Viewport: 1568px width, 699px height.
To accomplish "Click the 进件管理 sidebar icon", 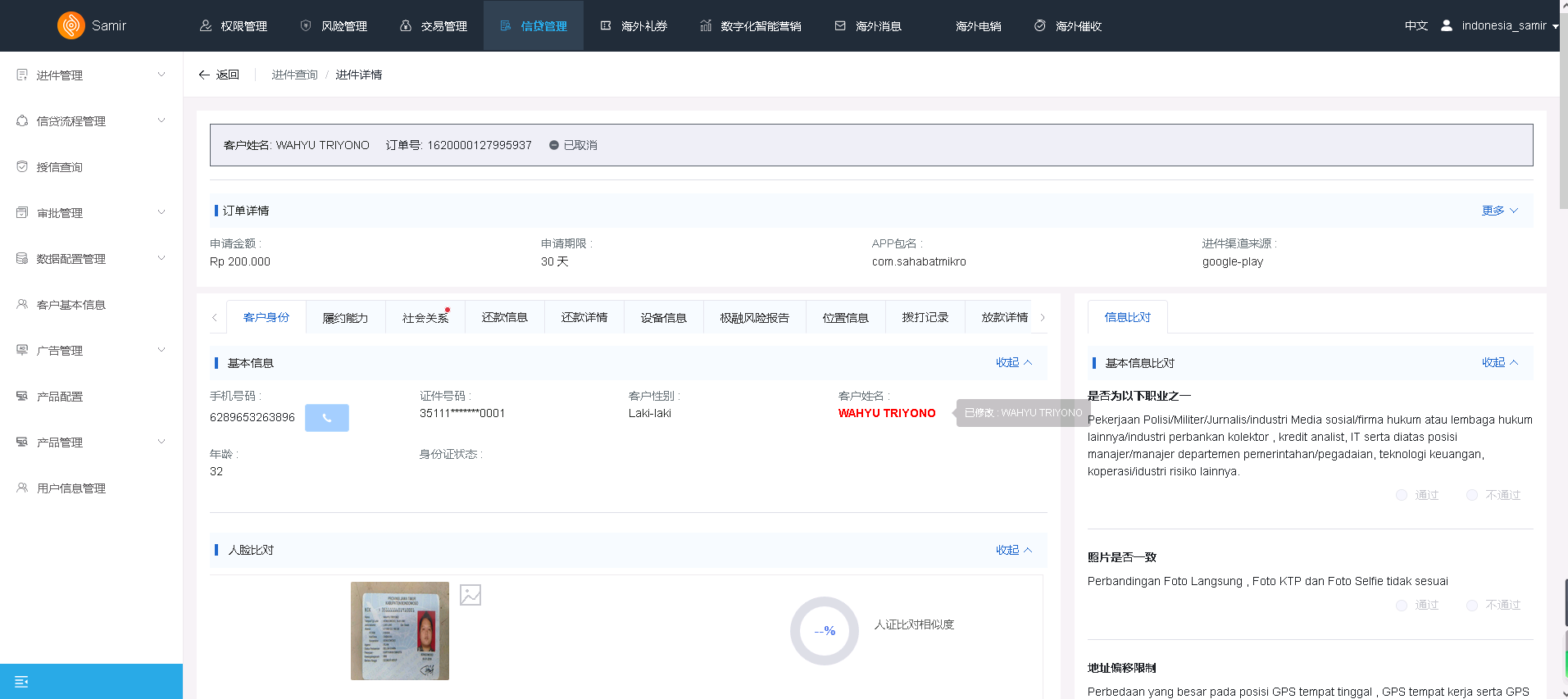I will 22,75.
